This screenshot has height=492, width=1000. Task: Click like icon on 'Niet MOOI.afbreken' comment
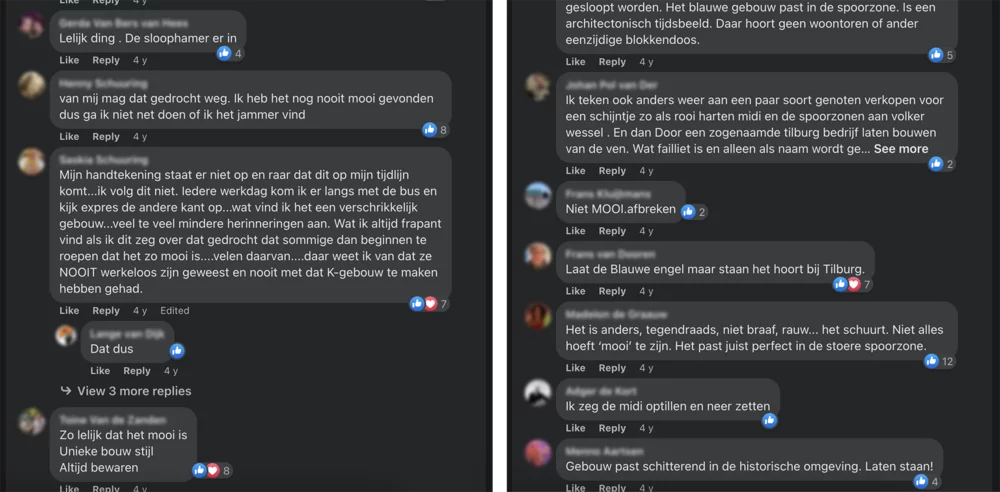[x=688, y=212]
